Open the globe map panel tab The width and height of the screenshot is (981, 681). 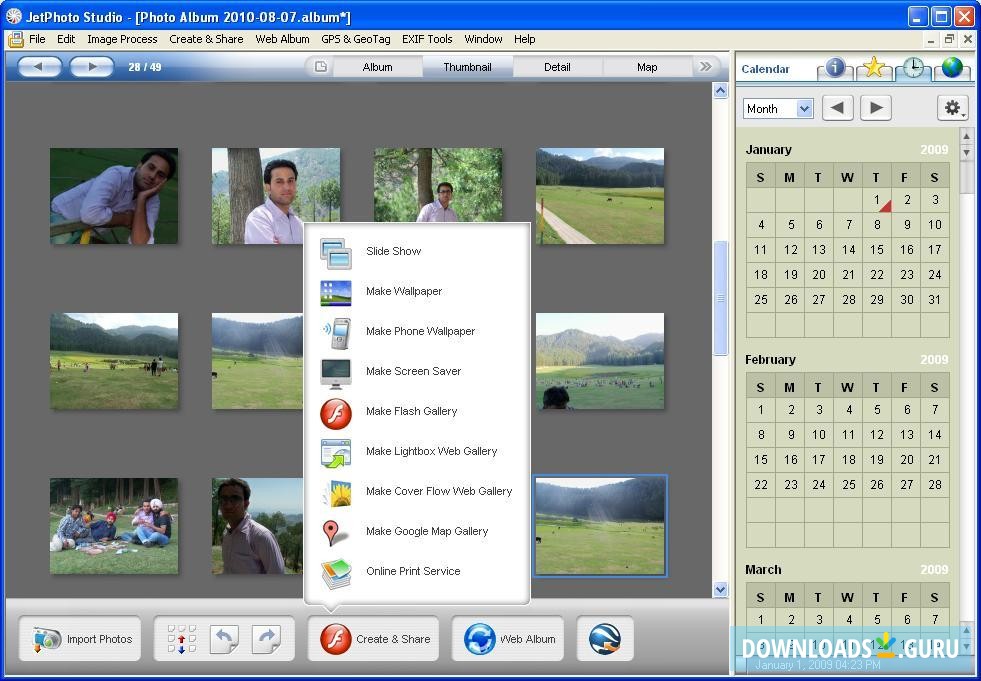951,68
